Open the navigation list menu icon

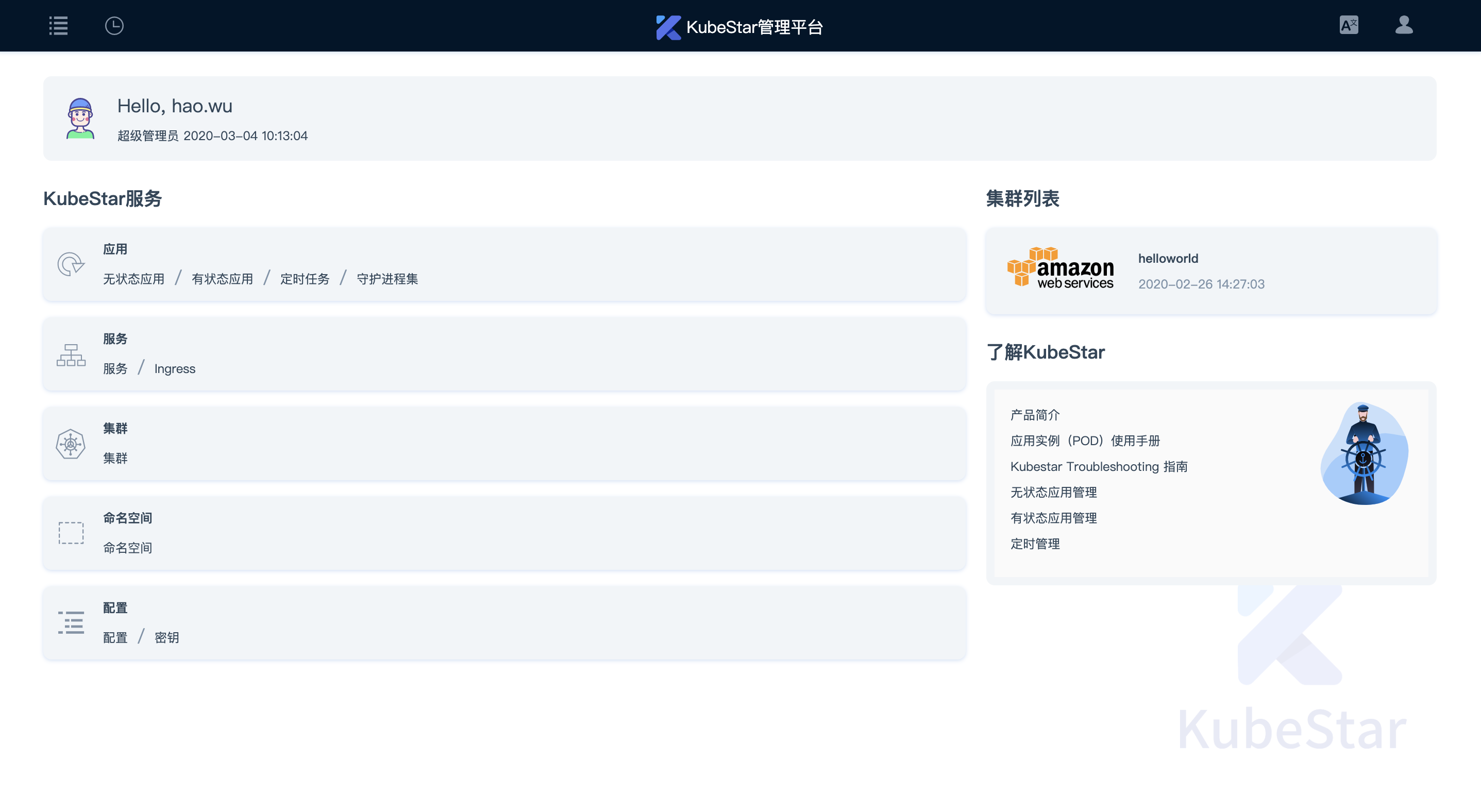click(x=58, y=26)
